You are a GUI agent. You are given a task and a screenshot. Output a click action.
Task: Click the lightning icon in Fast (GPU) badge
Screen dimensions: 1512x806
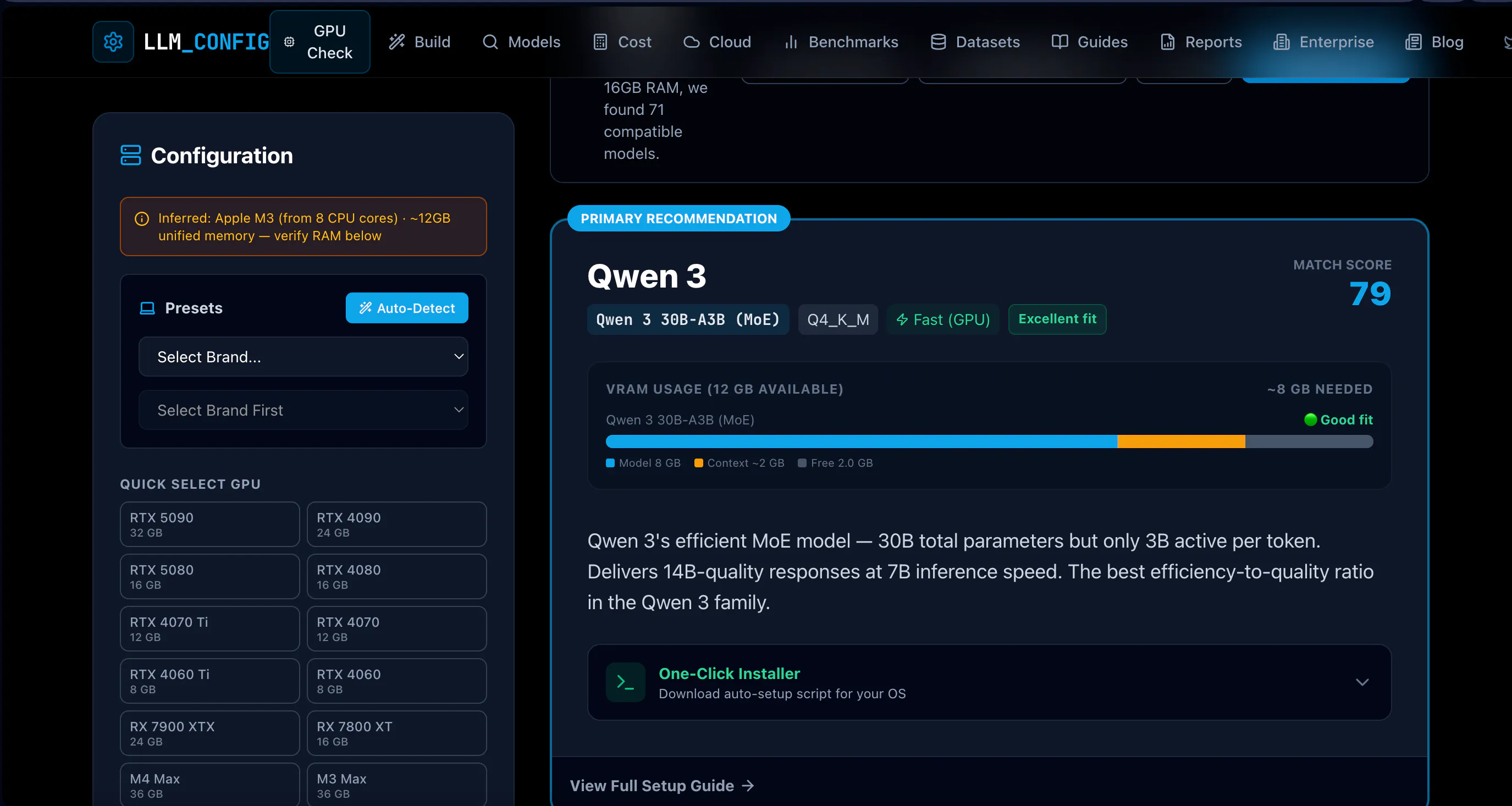coord(902,320)
